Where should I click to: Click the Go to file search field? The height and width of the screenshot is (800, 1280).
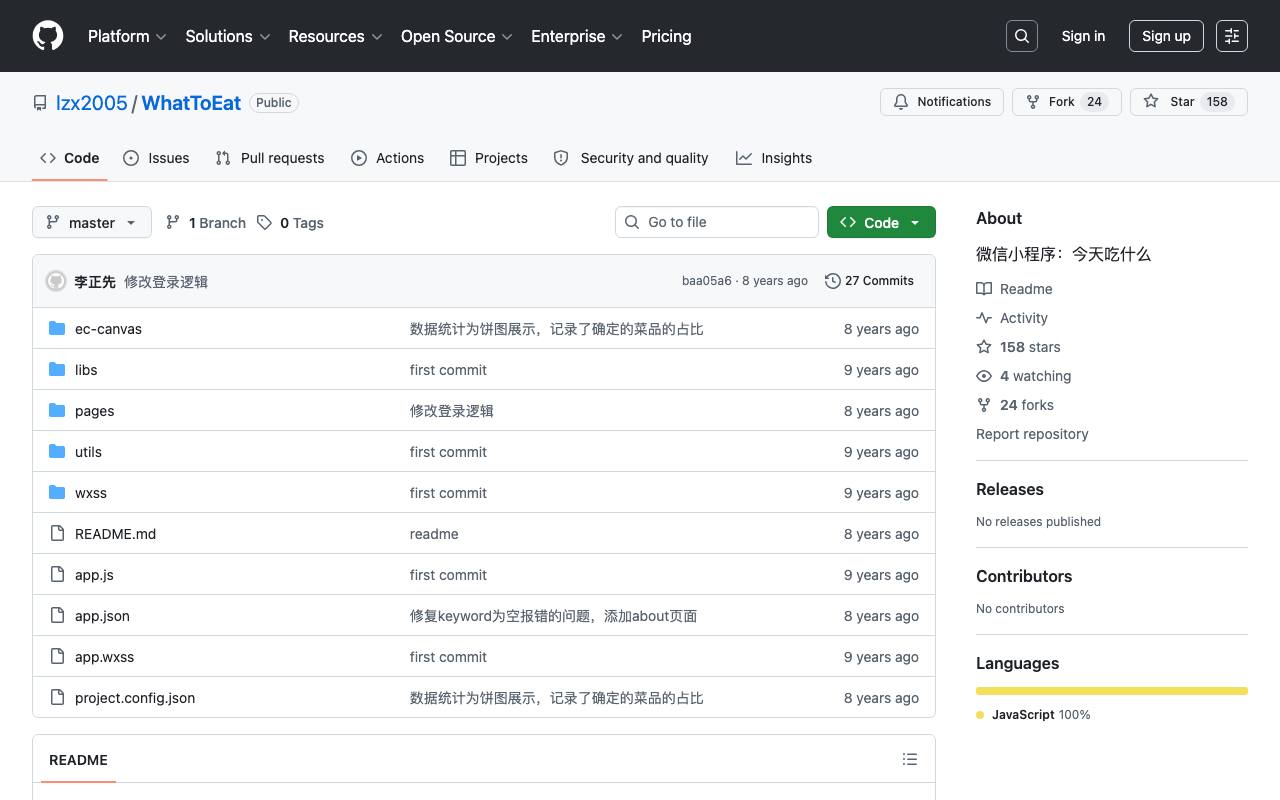point(717,222)
